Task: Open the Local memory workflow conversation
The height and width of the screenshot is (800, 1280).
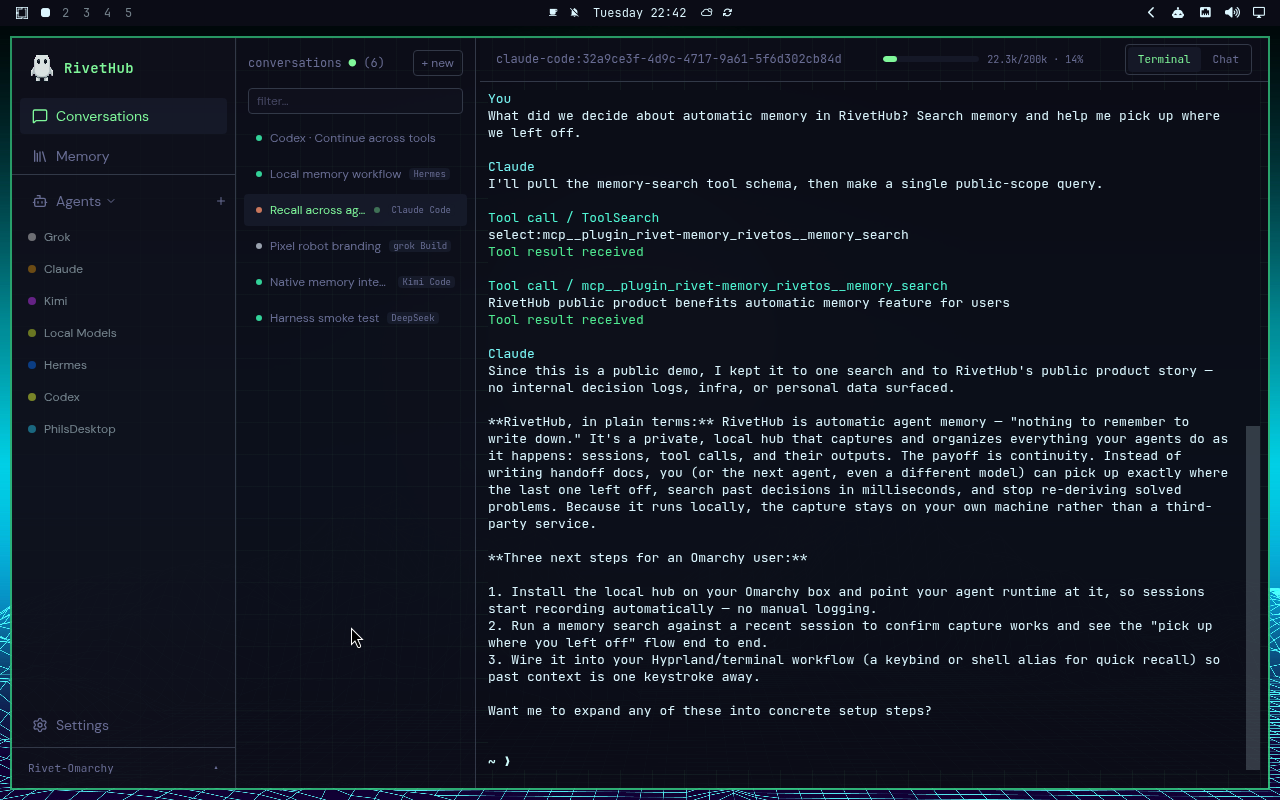Action: 355,174
